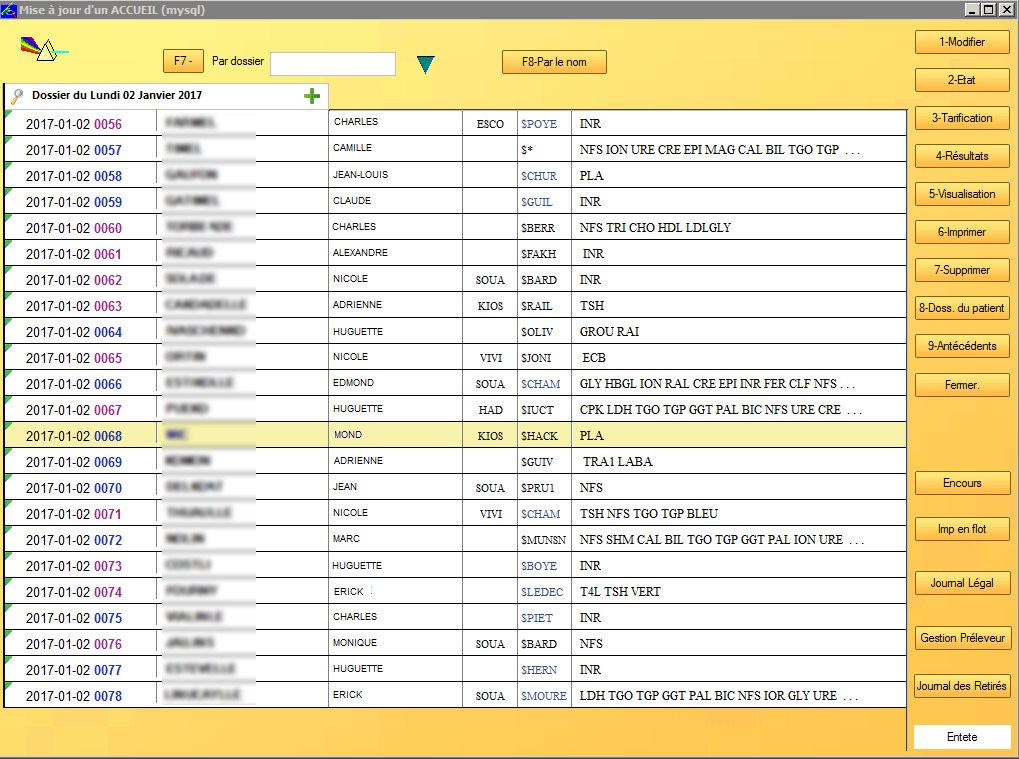Click the green plus add-dossier icon

(x=312, y=96)
